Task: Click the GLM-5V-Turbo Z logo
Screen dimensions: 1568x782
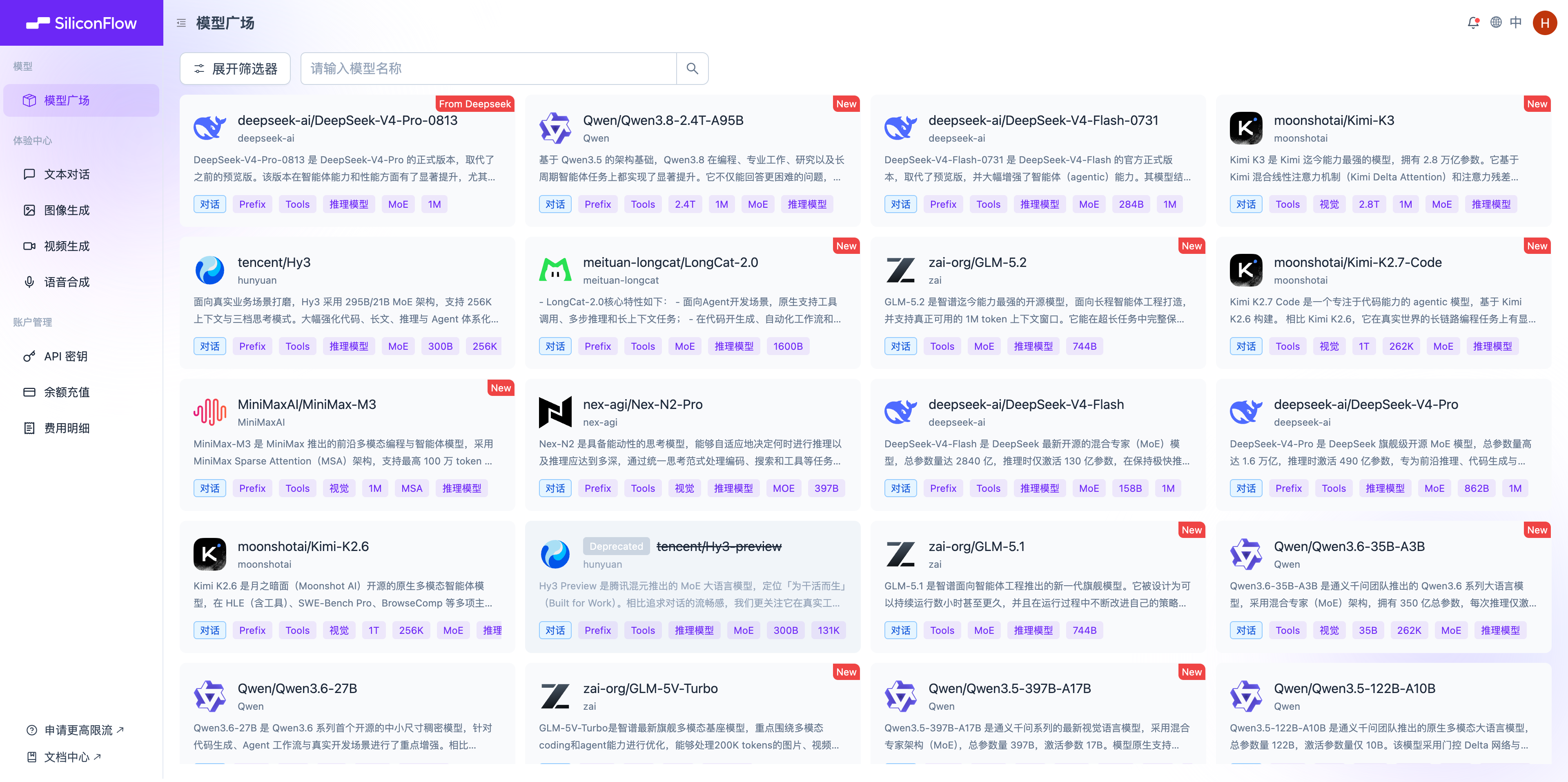Action: [x=555, y=696]
